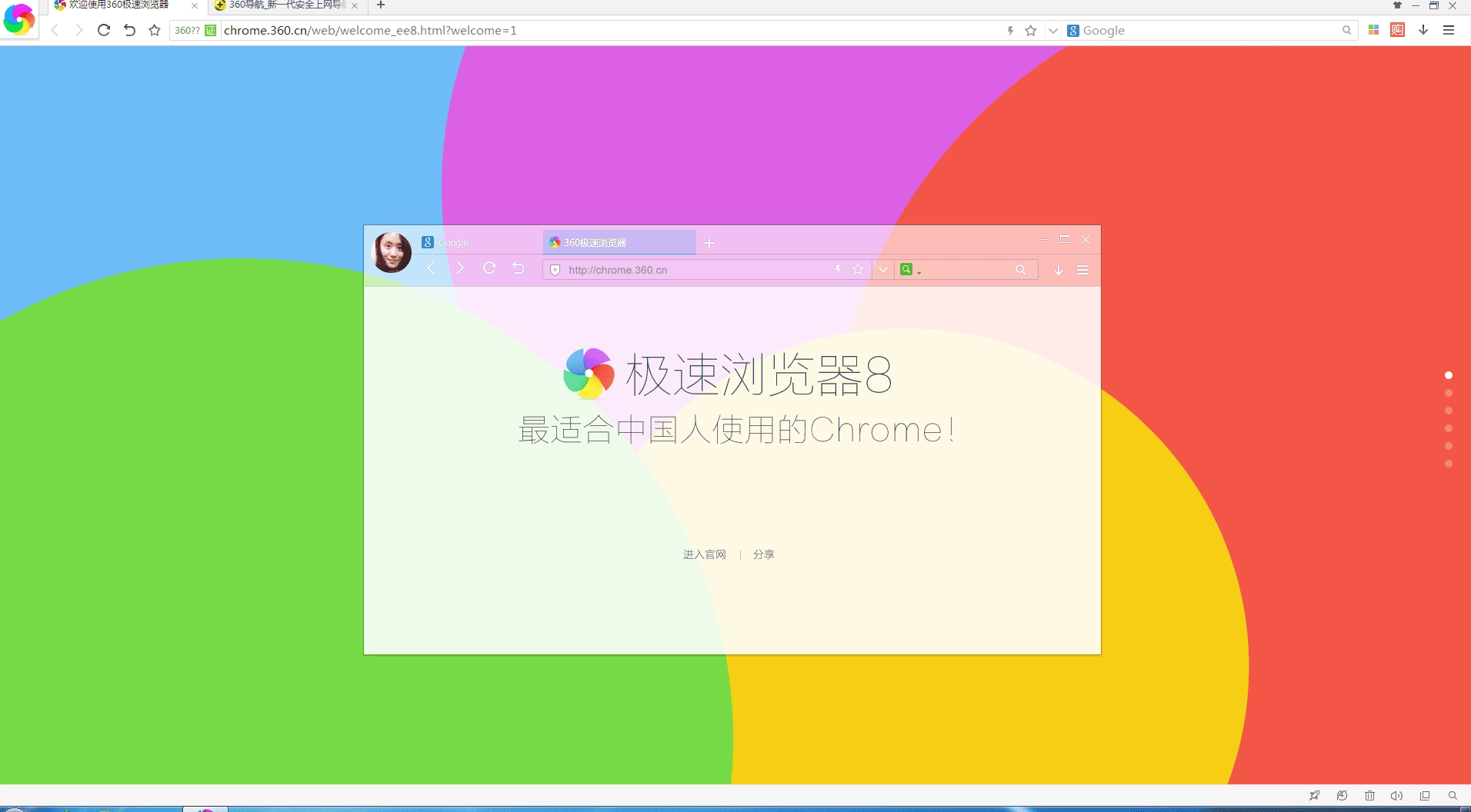Click the URL address bar text
This screenshot has width=1471, height=812.
pos(370,30)
